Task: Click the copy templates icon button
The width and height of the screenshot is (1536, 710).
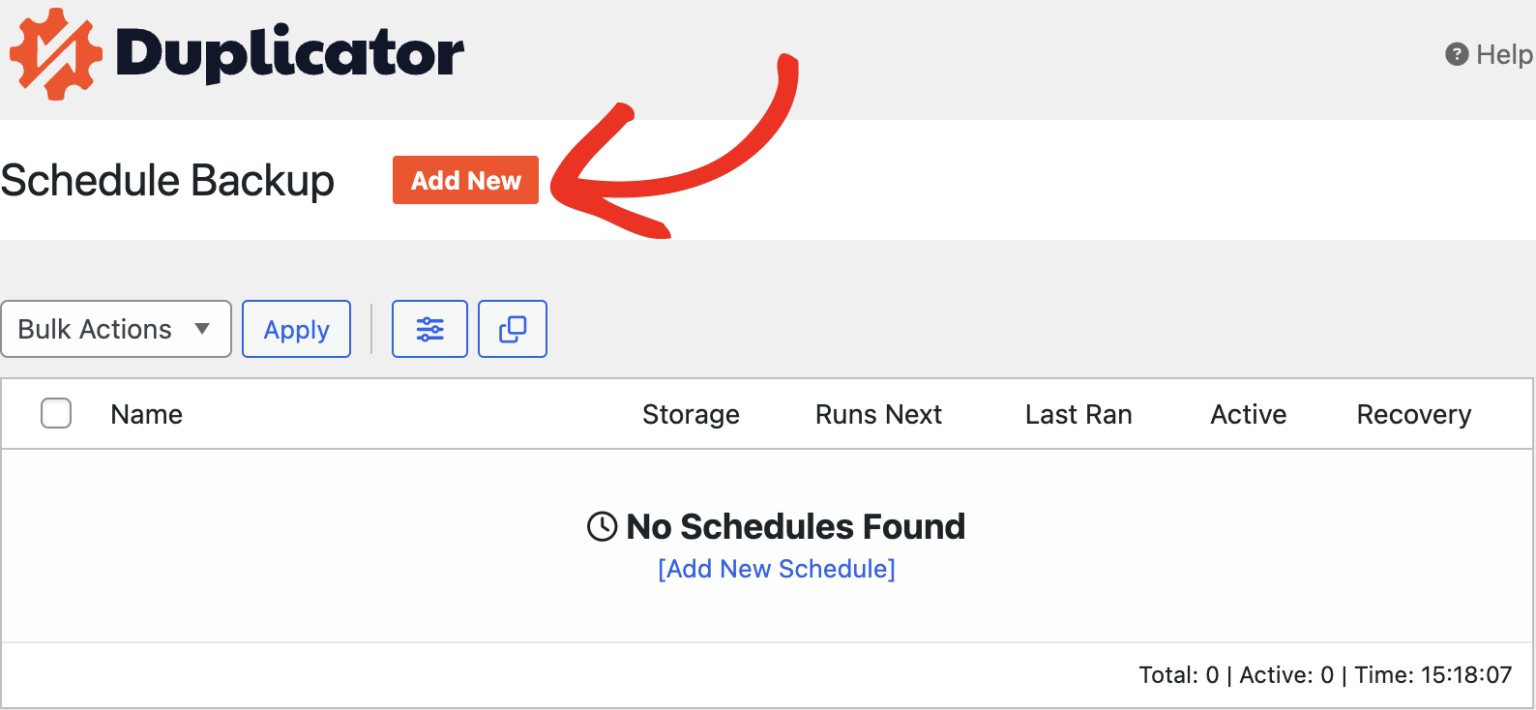Action: coord(512,328)
